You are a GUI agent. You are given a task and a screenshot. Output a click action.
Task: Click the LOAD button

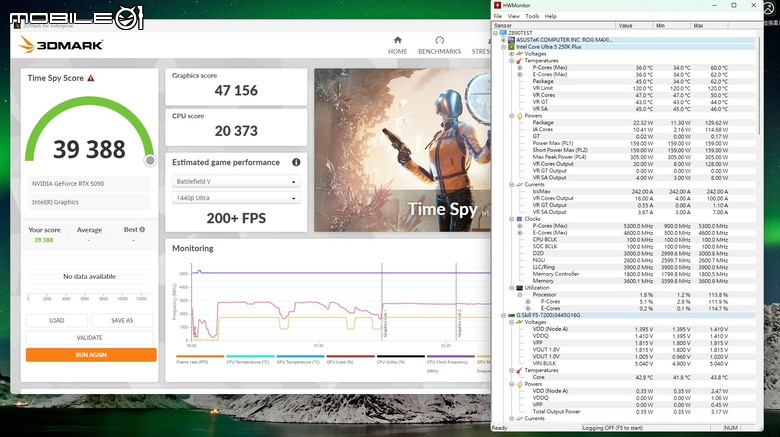pos(57,321)
